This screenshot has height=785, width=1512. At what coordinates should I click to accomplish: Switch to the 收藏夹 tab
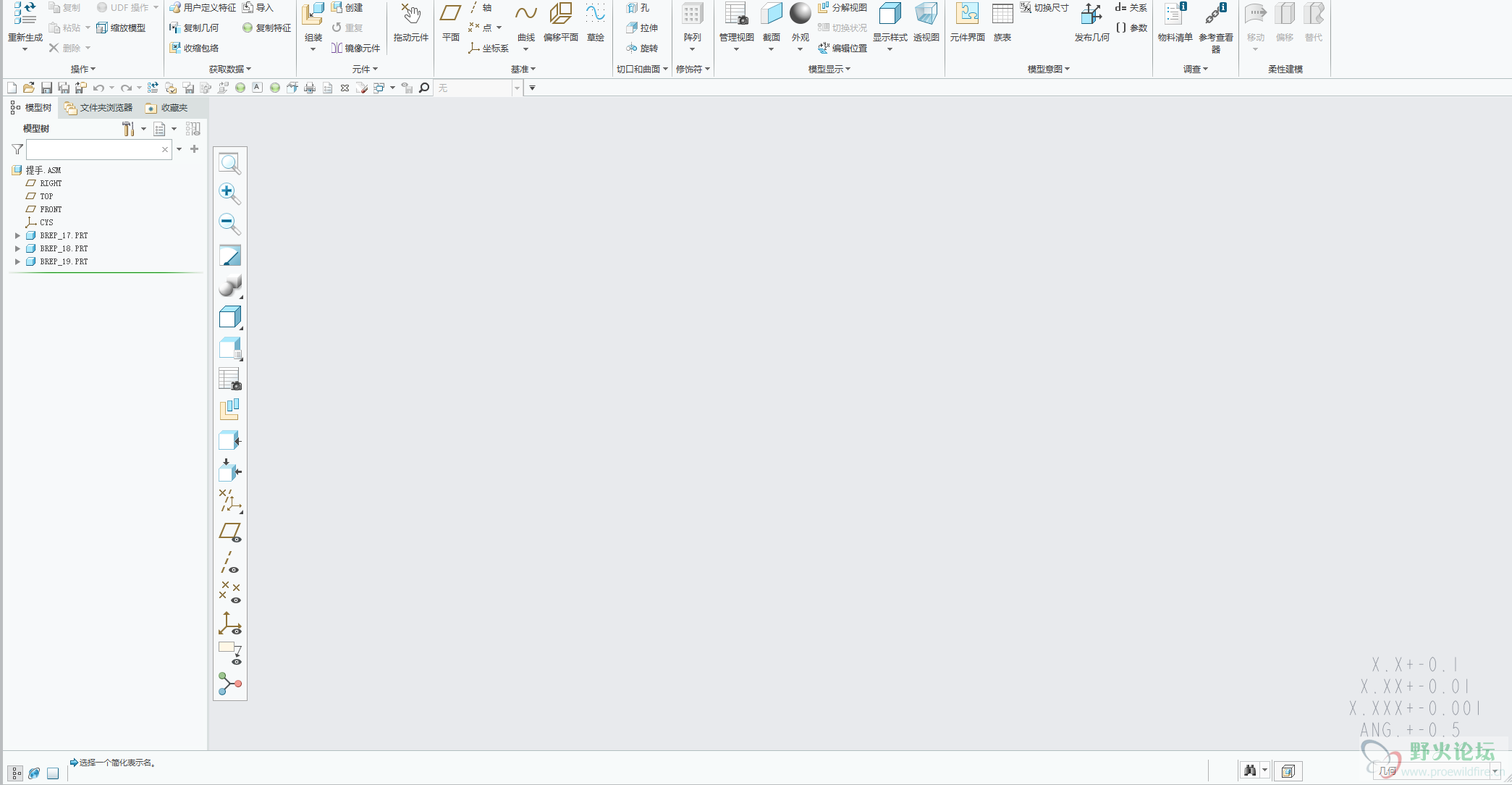[x=166, y=107]
